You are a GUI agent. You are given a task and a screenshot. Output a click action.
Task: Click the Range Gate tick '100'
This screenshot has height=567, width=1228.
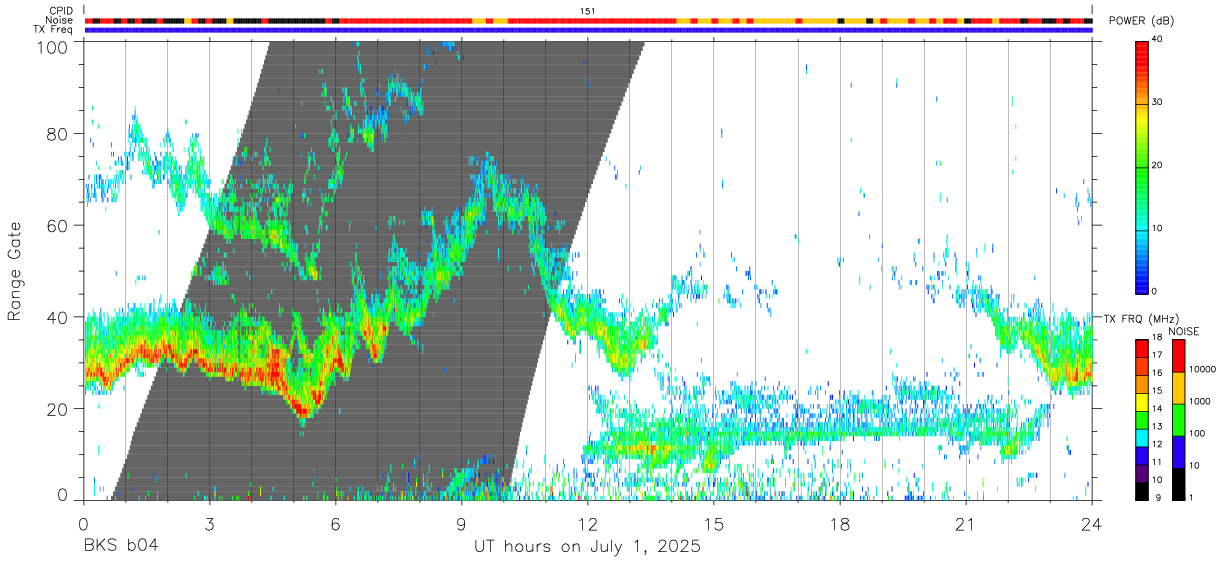tap(53, 47)
